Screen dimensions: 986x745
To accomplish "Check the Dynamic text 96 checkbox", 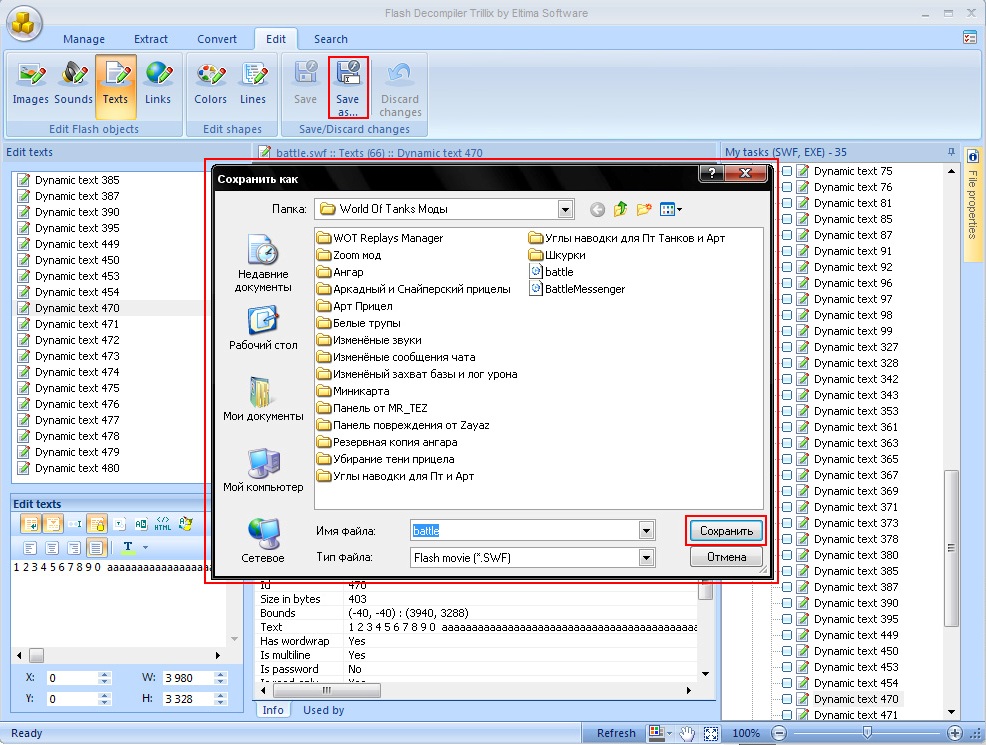I will pyautogui.click(x=787, y=283).
